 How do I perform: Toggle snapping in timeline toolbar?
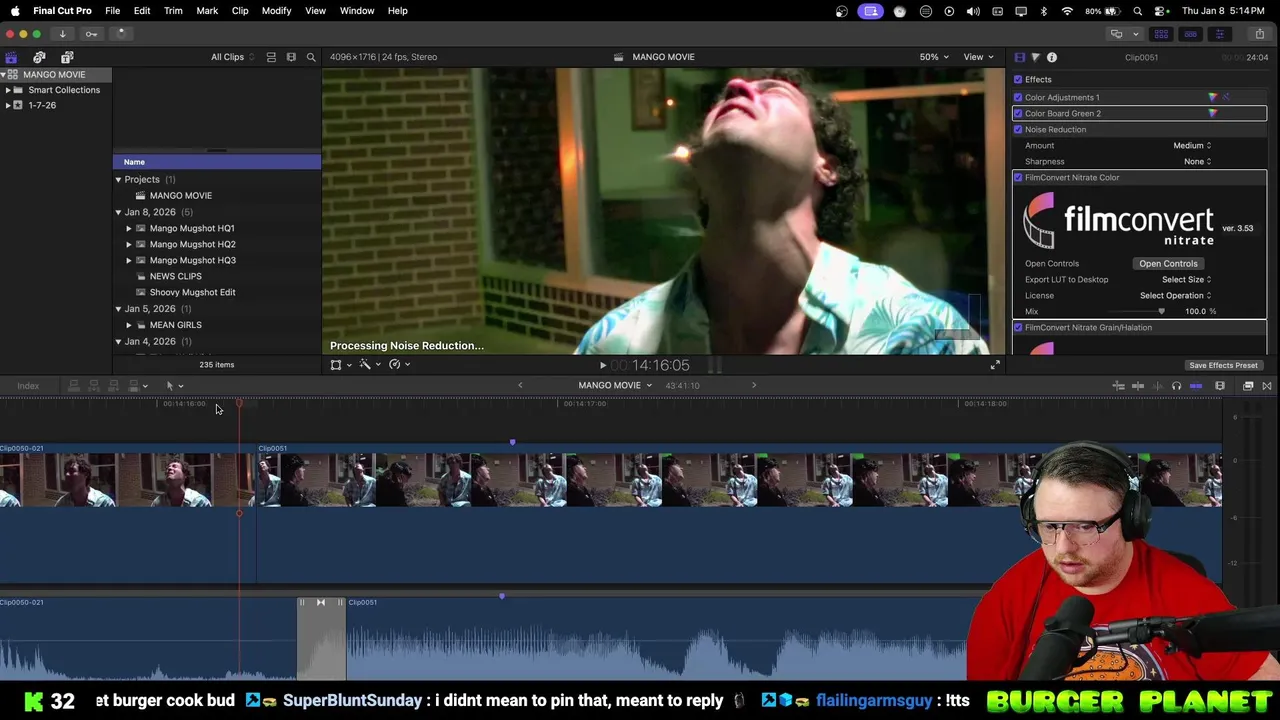pyautogui.click(x=1196, y=386)
